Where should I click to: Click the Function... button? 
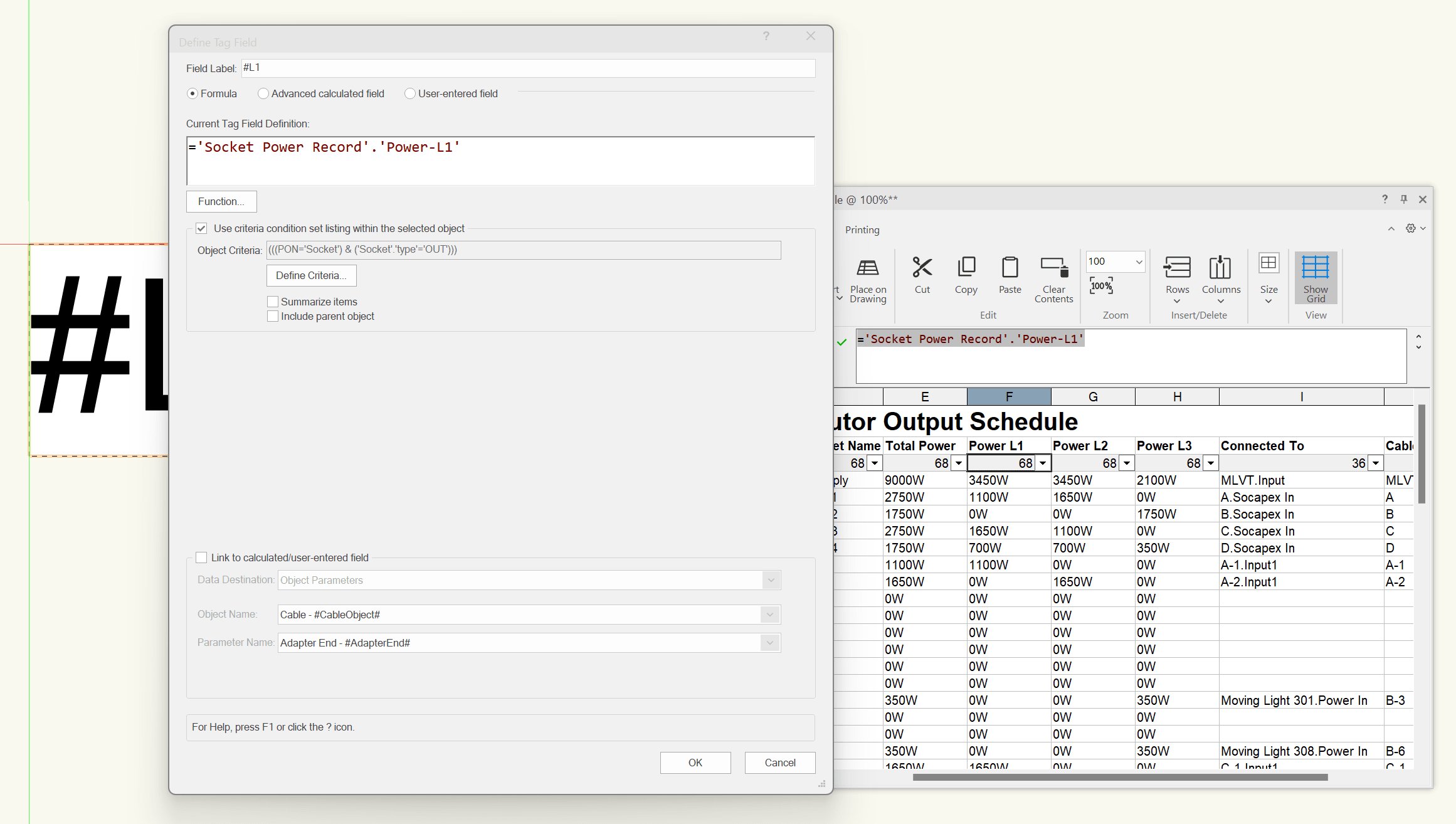221,201
